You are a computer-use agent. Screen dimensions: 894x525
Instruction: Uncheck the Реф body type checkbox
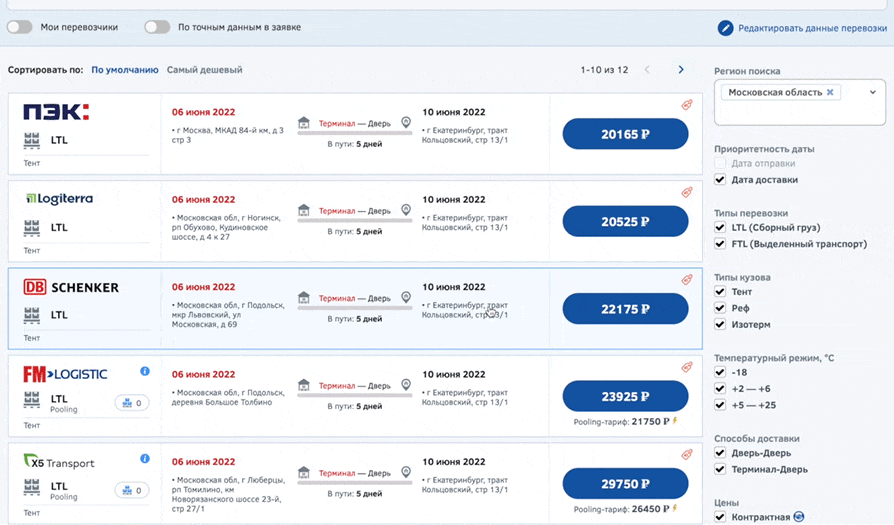[720, 308]
